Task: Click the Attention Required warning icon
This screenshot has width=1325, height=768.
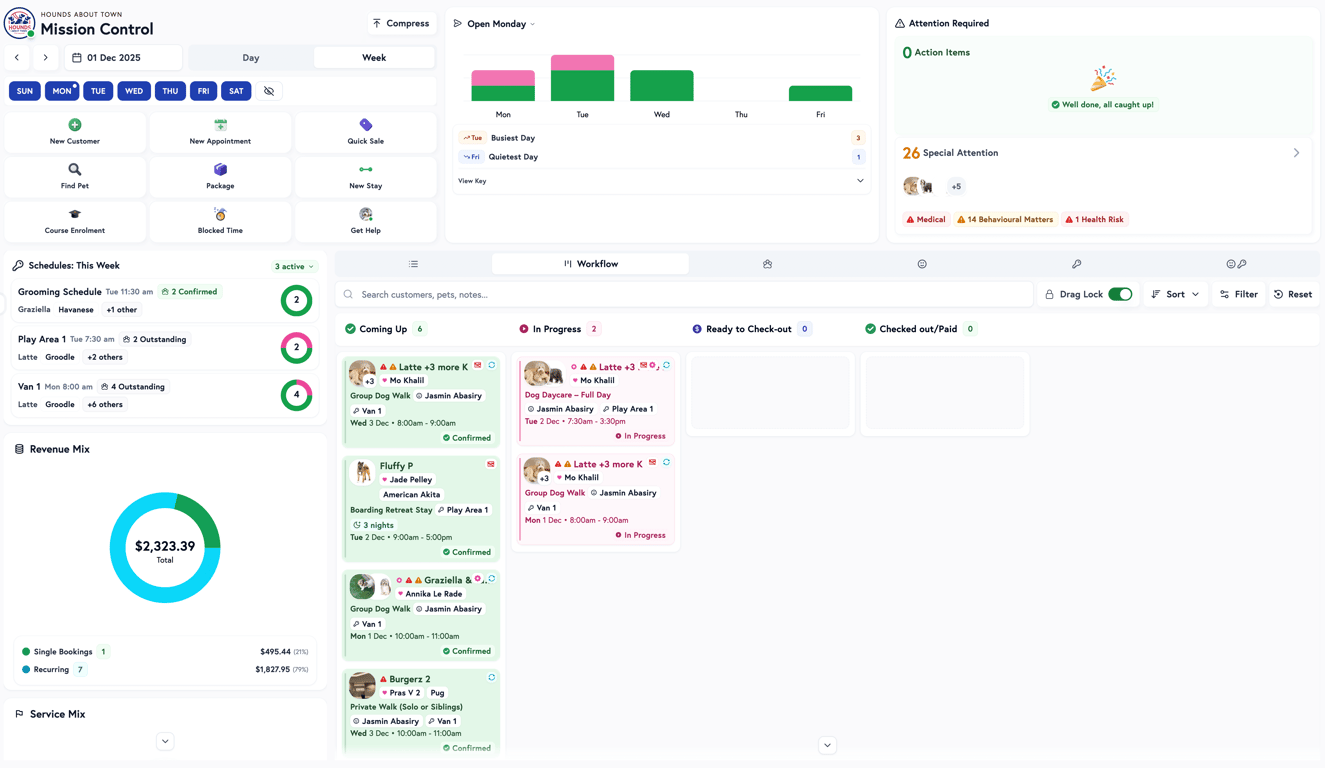Action: [900, 23]
